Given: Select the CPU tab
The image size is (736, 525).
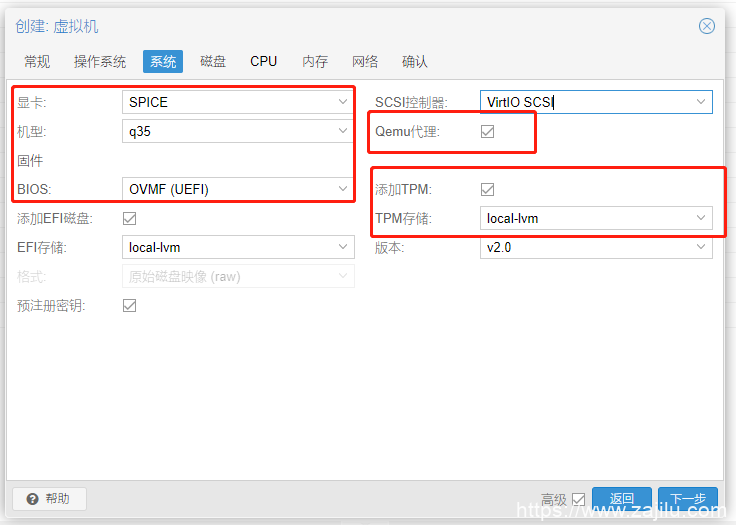Looking at the screenshot, I should pos(264,62).
